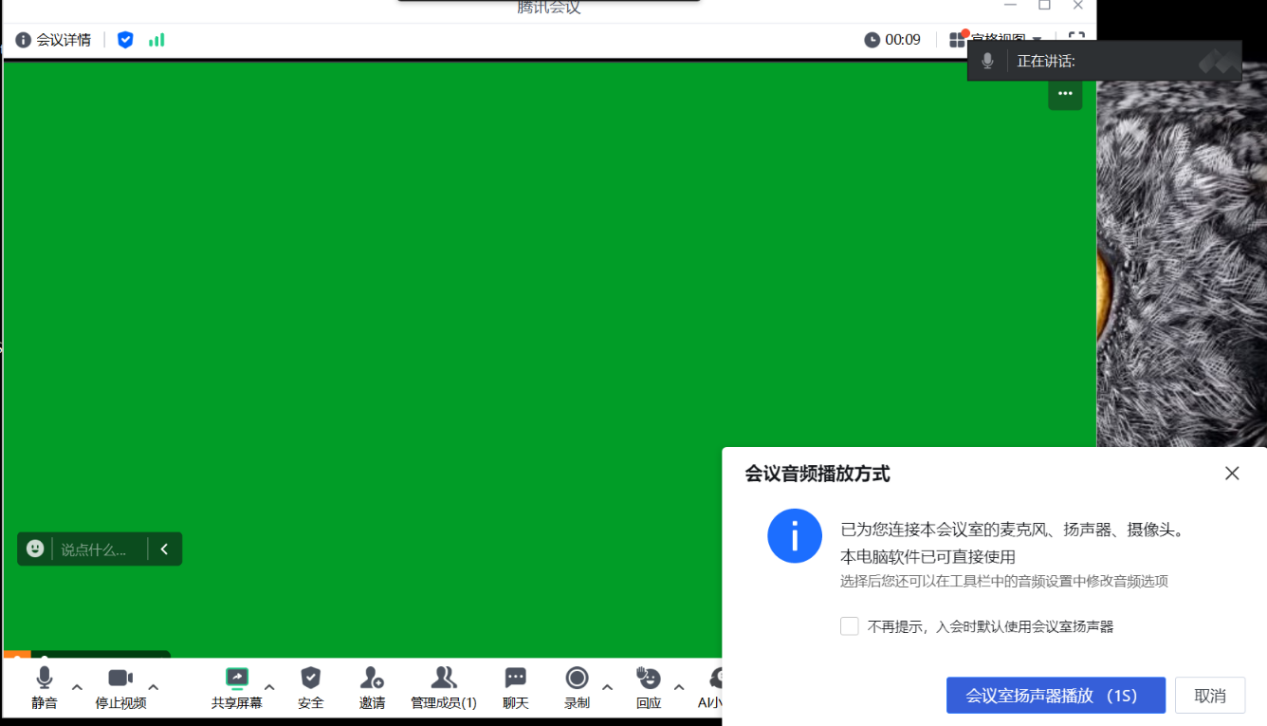Open the 安全 security shield icon
Image resolution: width=1267 pixels, height=726 pixels.
(x=311, y=687)
